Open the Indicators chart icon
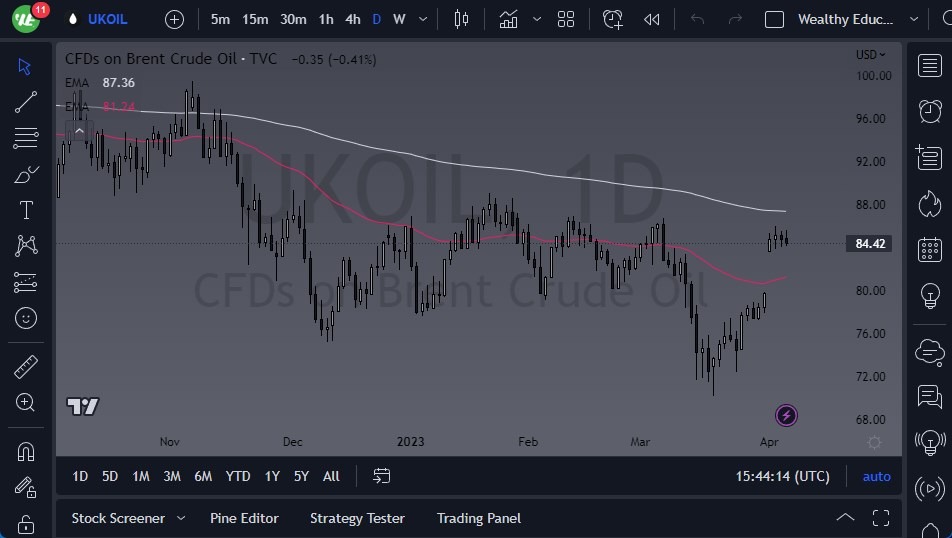The image size is (952, 538). click(x=509, y=19)
